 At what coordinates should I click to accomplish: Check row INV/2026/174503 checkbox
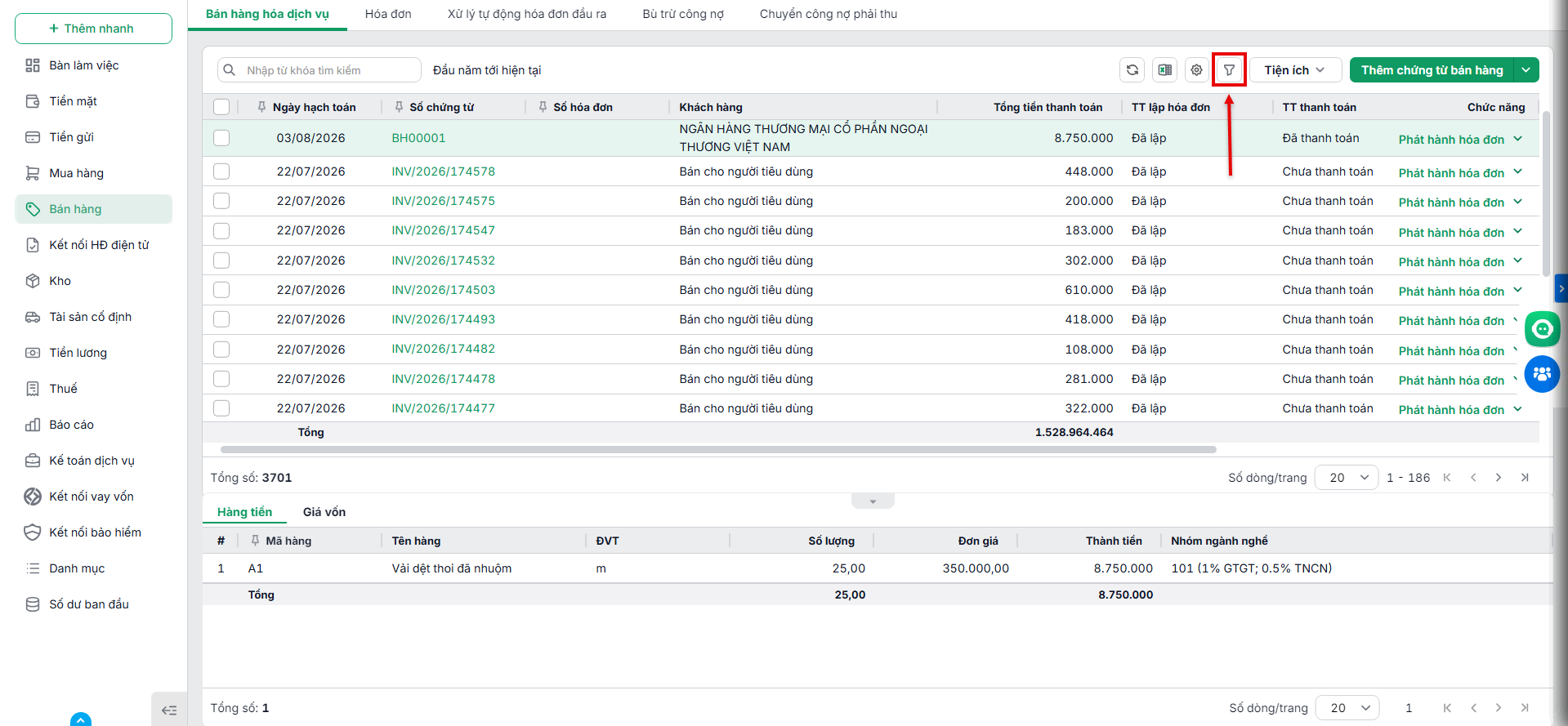[221, 290]
